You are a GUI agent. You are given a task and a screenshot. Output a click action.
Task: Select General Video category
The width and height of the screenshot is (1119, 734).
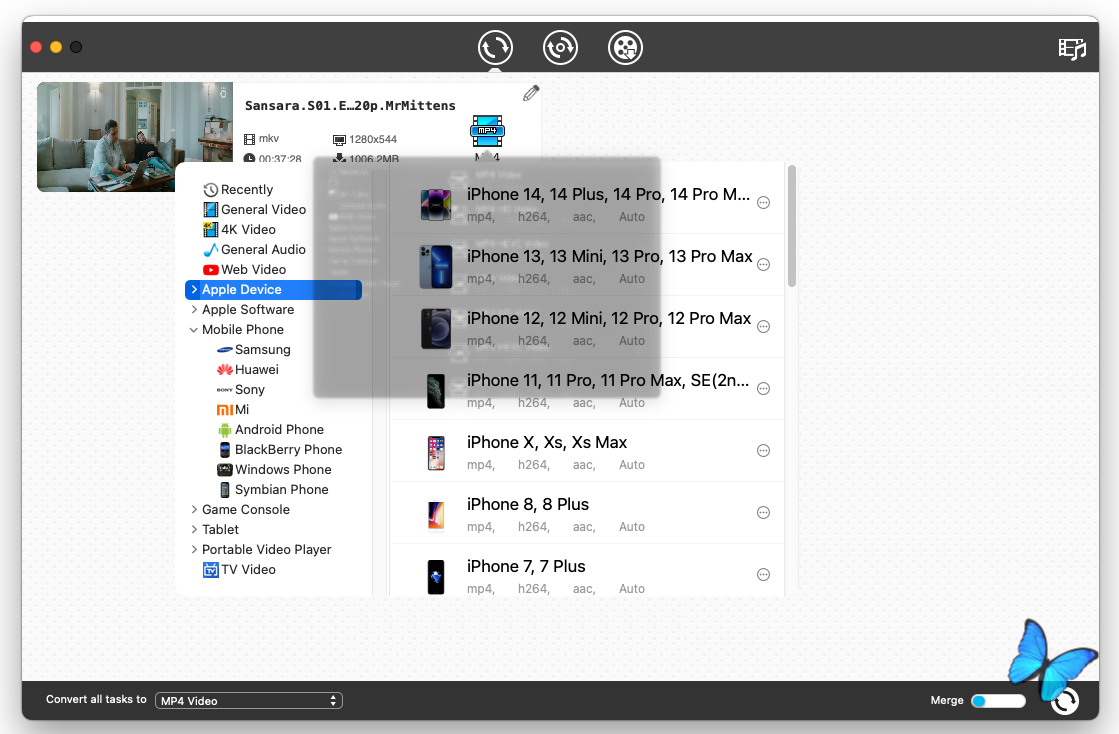pos(255,210)
